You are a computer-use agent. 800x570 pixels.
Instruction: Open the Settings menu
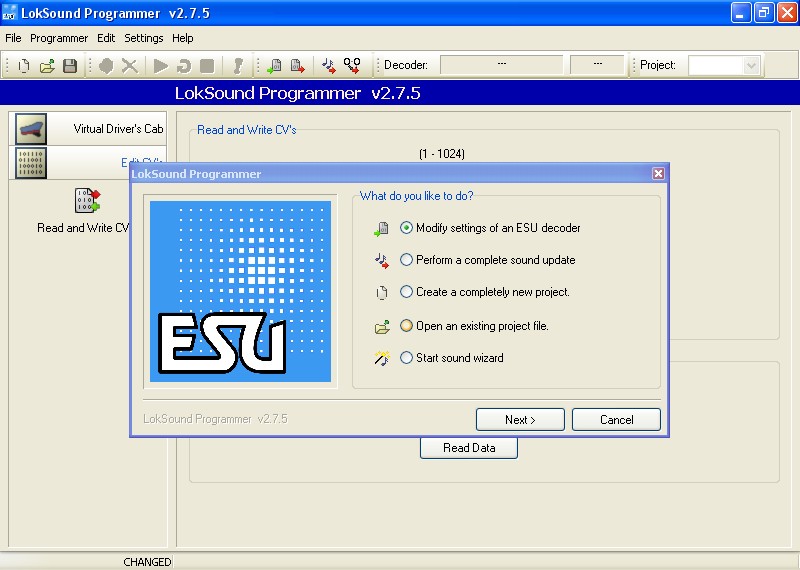click(144, 38)
